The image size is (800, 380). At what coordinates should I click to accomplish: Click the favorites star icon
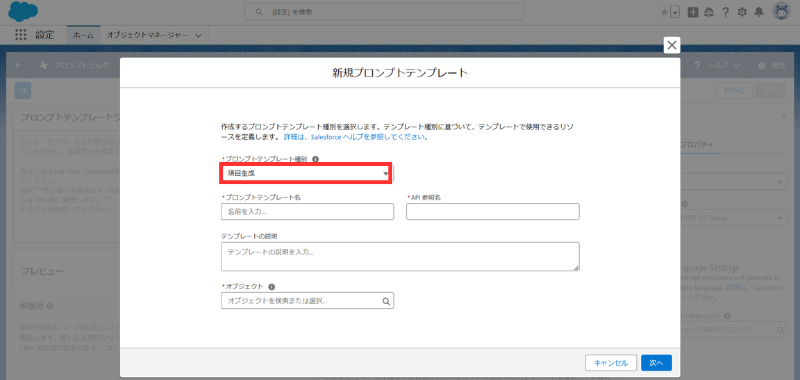pos(664,13)
